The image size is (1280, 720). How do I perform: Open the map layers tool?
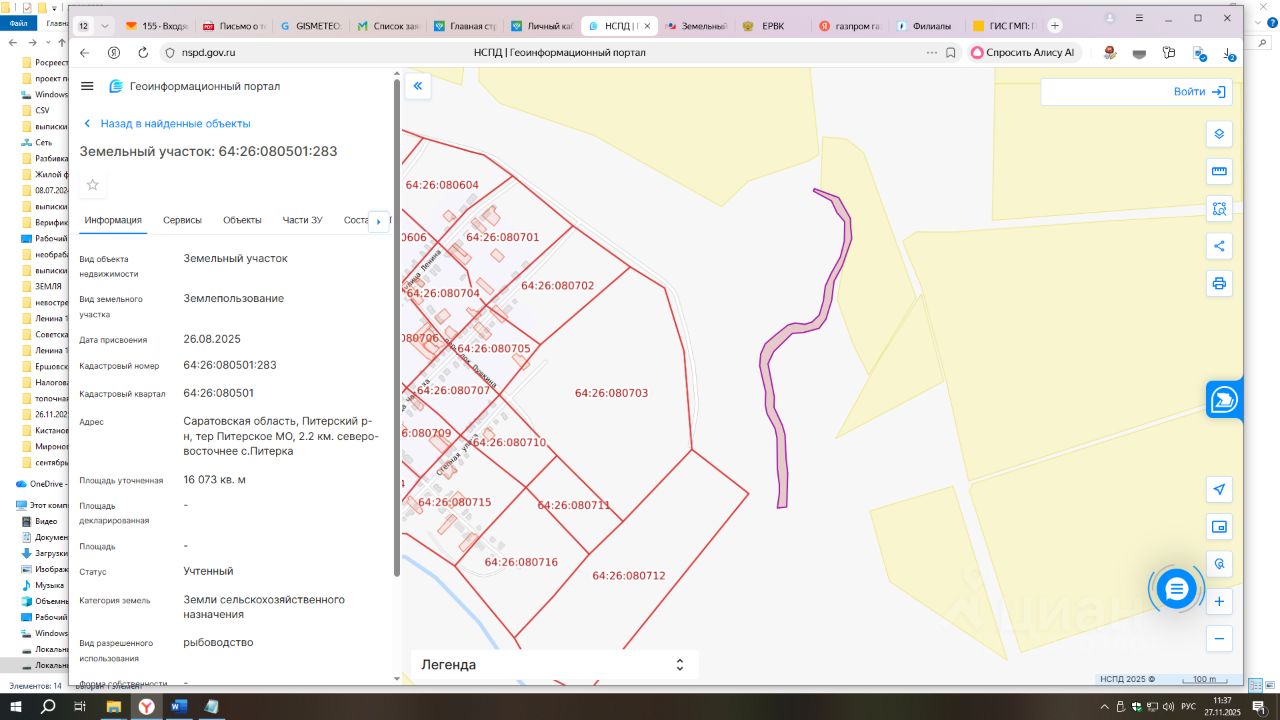point(1219,134)
